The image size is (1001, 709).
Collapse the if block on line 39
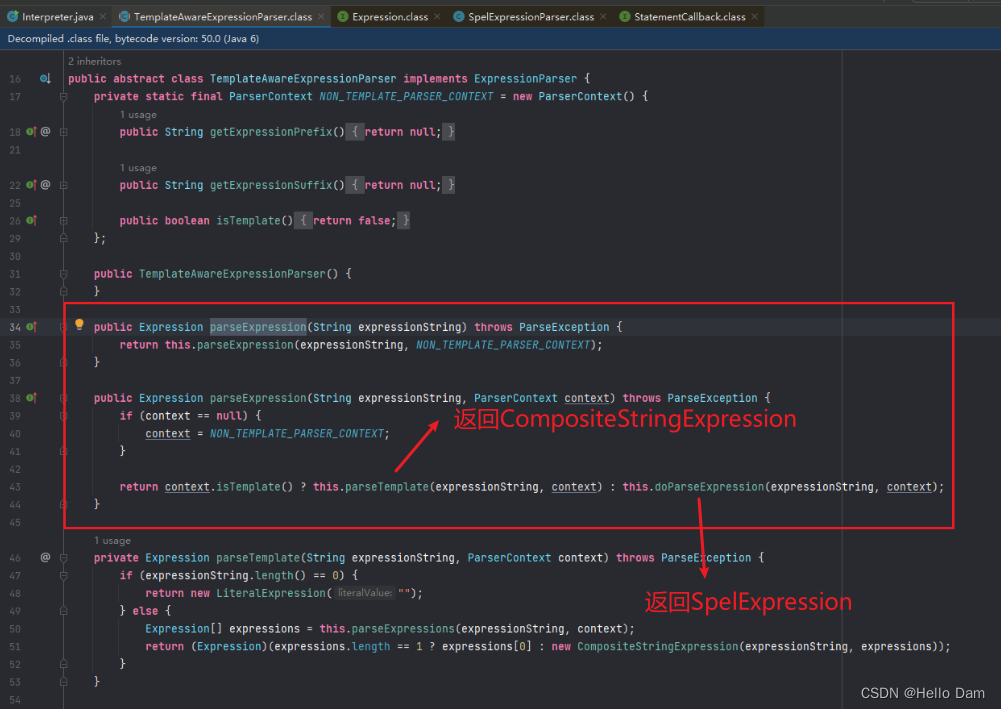(x=63, y=416)
